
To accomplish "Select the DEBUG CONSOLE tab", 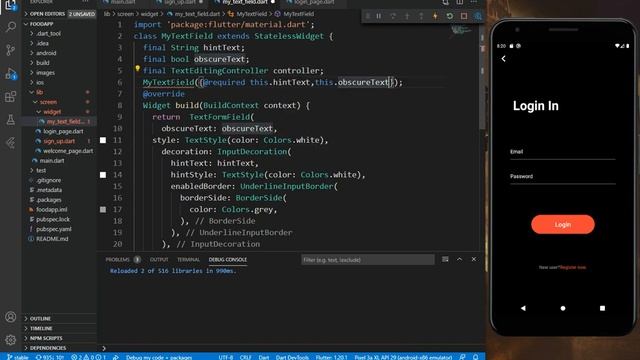I will point(228,260).
